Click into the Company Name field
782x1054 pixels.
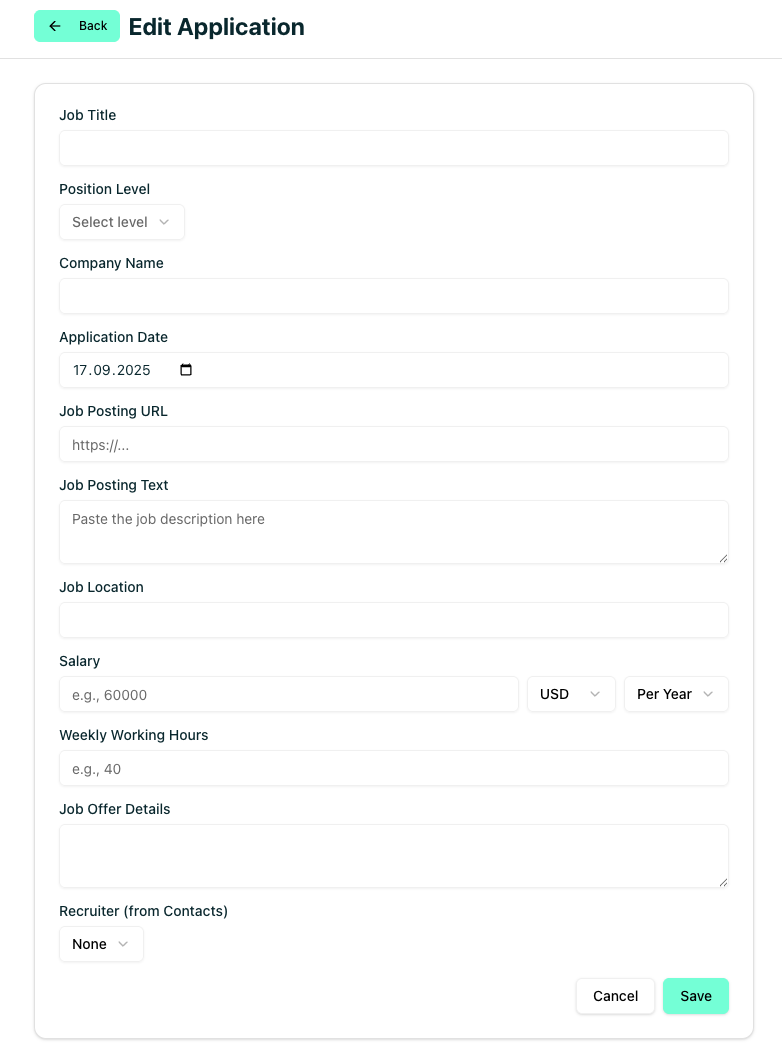(x=393, y=296)
